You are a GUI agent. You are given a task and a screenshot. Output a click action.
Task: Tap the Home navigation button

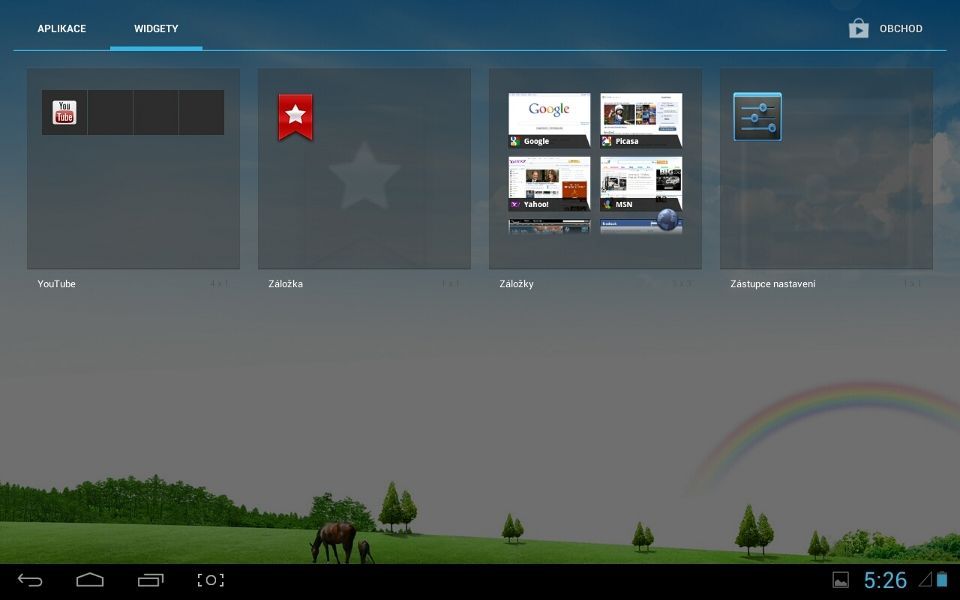click(90, 580)
